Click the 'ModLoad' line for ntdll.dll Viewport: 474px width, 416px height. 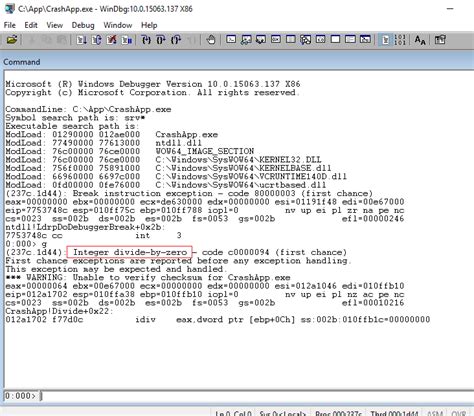103,143
